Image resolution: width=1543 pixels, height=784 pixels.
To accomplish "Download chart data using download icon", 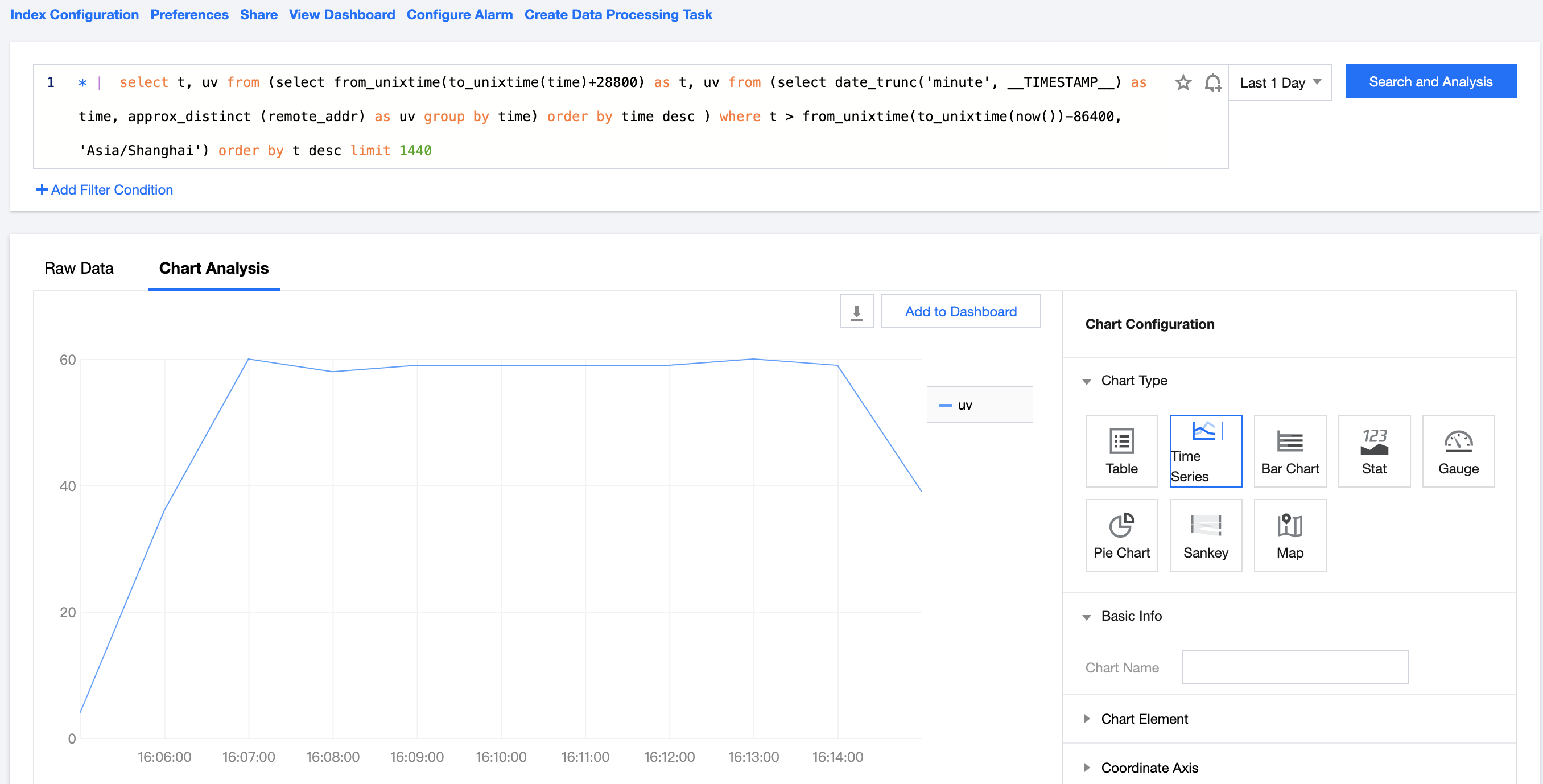I will tap(856, 311).
